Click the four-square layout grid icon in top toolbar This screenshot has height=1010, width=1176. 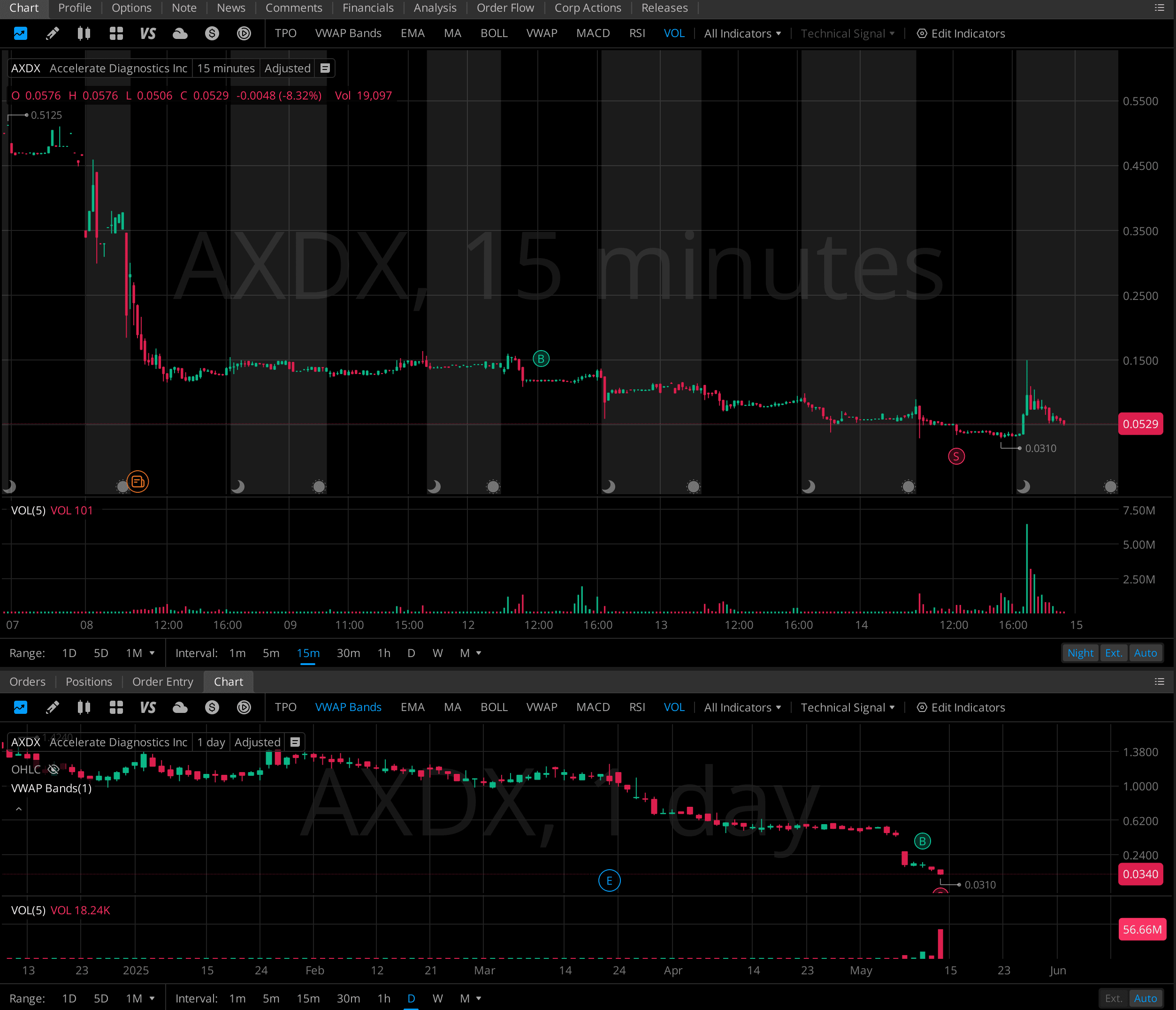coord(116,33)
